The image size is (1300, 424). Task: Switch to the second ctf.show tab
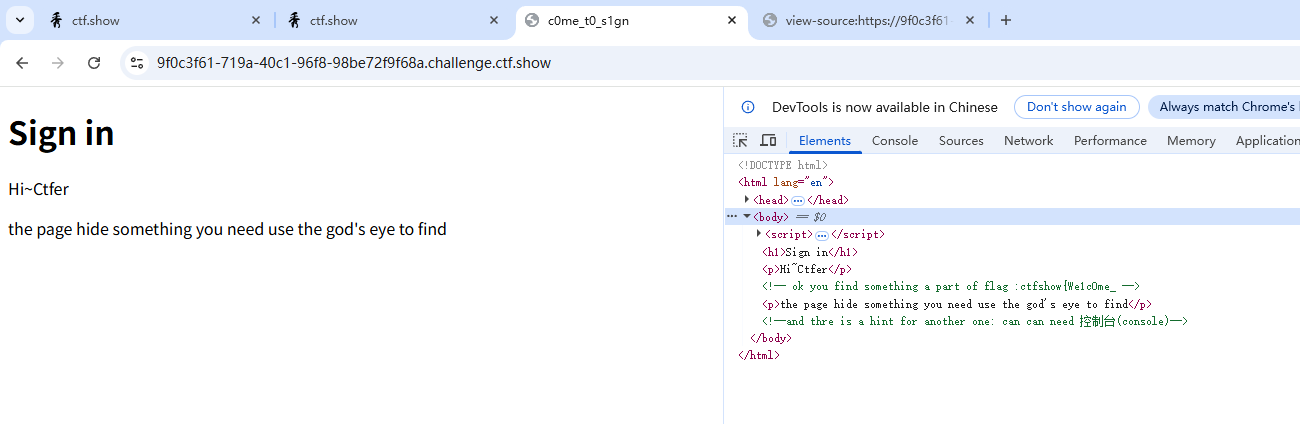[392, 20]
